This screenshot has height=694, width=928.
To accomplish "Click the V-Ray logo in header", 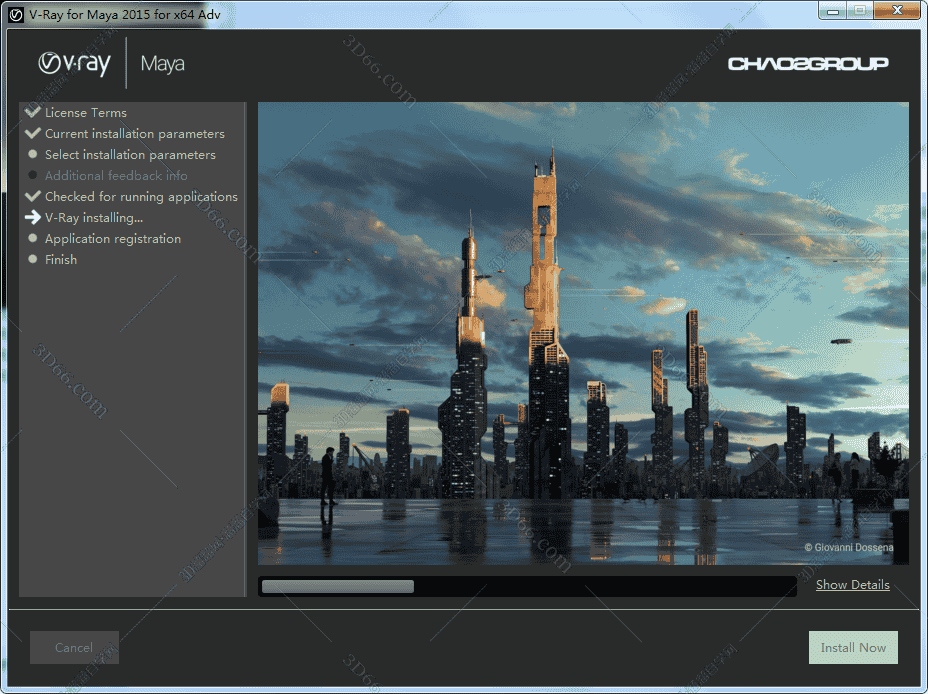I will tap(74, 64).
